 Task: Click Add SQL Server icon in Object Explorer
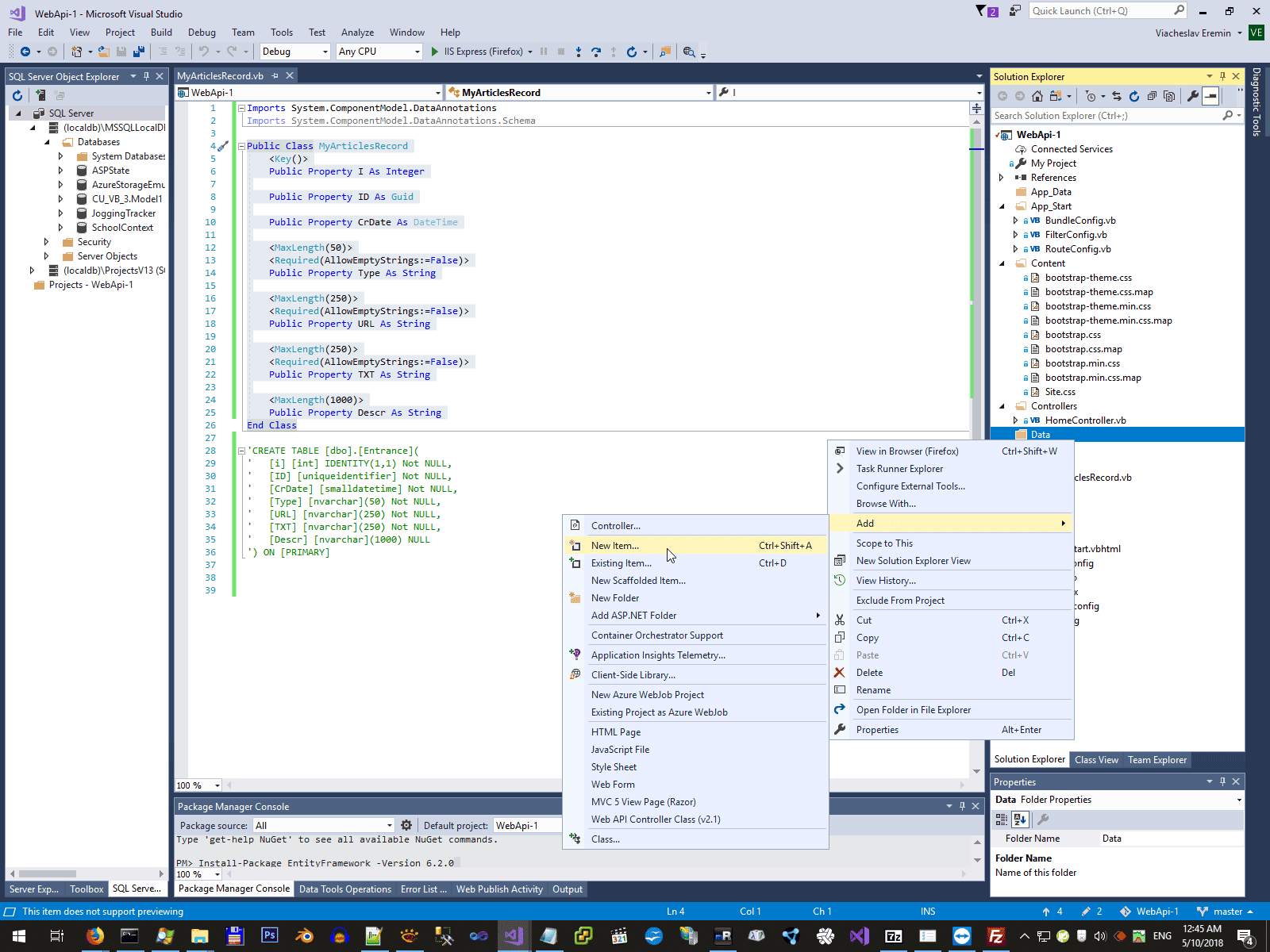40,95
